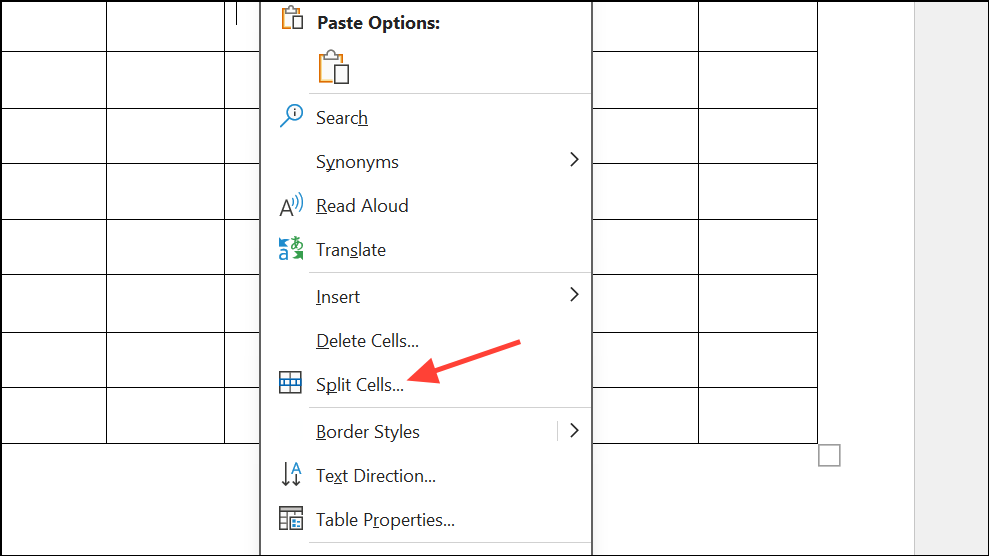Click the Read Aloud speaker icon
The width and height of the screenshot is (989, 556).
point(291,206)
